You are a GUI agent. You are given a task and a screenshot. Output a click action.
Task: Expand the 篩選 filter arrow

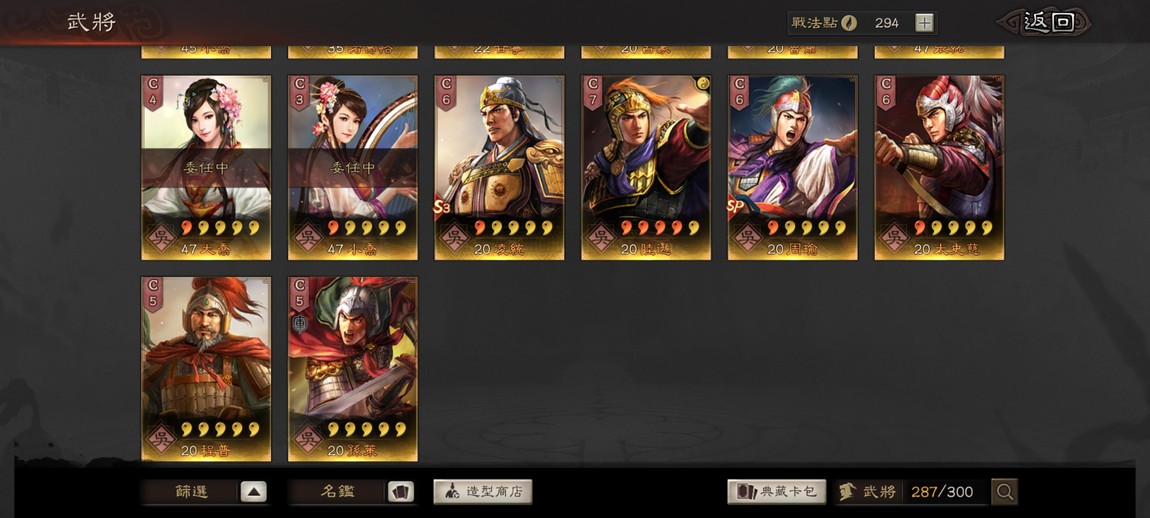point(254,492)
